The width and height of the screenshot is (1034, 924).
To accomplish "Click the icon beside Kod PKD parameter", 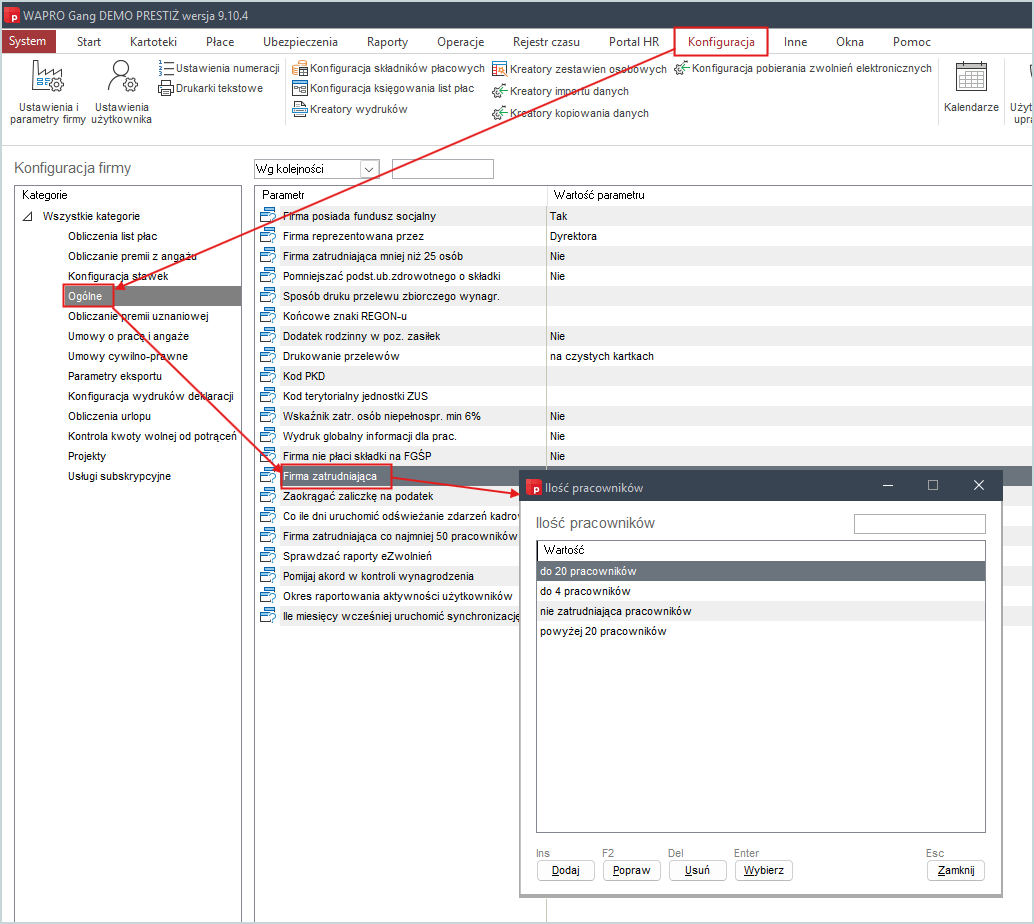I will click(268, 376).
